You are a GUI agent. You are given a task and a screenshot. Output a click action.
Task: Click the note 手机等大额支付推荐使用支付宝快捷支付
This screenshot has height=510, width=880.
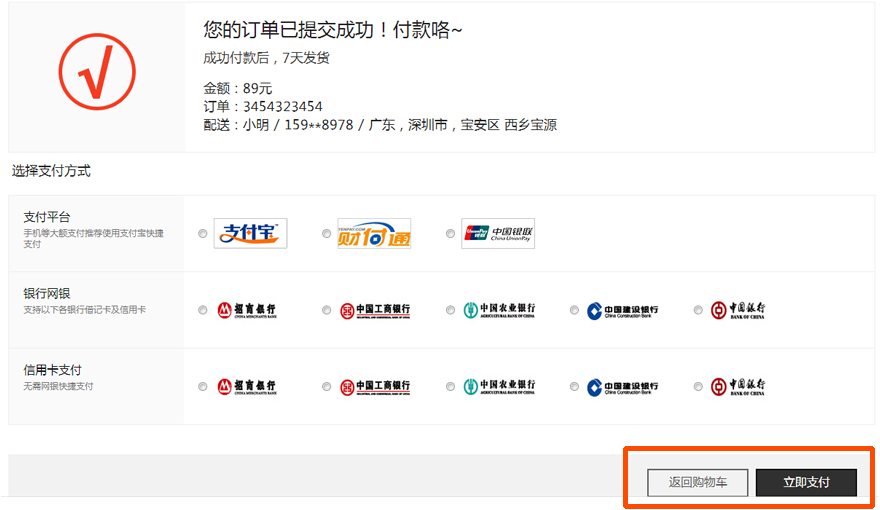tap(93, 238)
